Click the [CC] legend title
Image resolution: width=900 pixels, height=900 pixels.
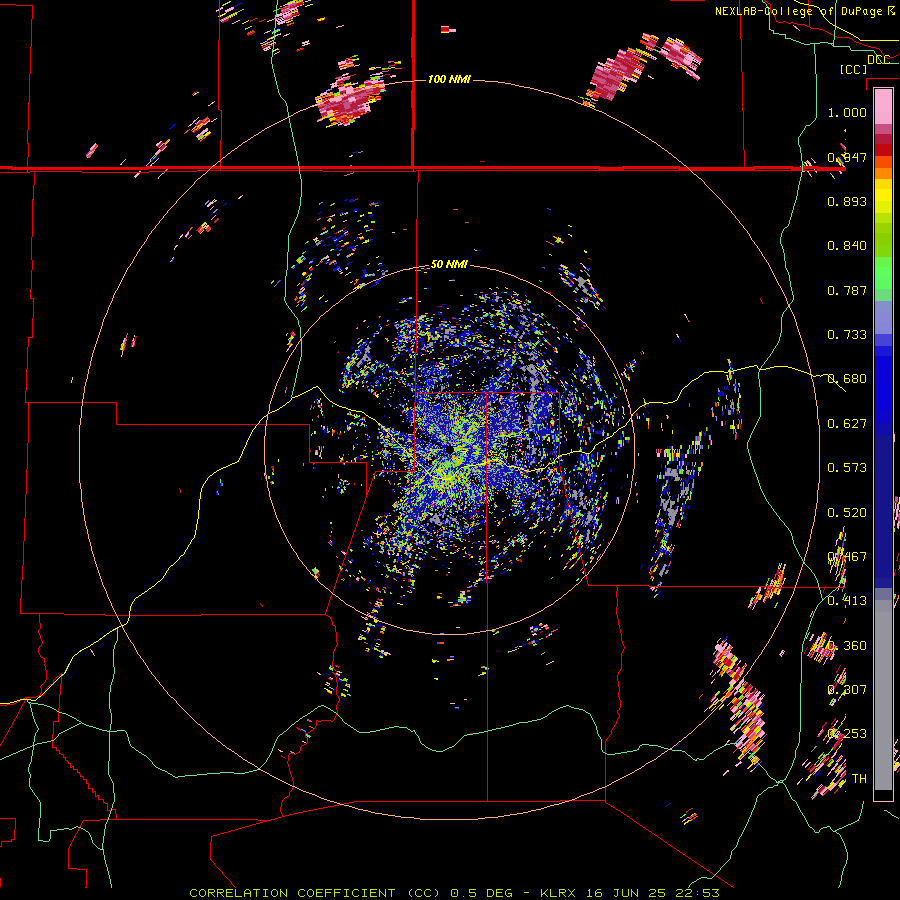[x=853, y=69]
